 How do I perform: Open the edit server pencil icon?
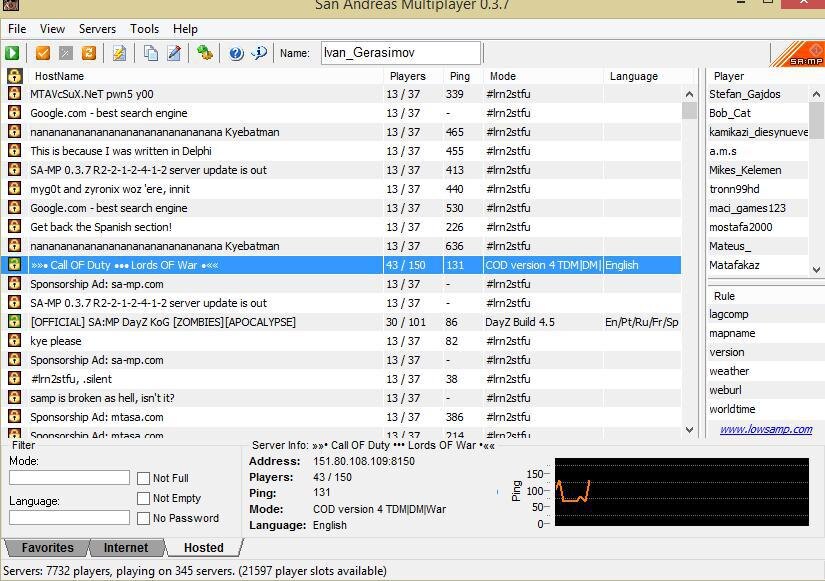[172, 52]
